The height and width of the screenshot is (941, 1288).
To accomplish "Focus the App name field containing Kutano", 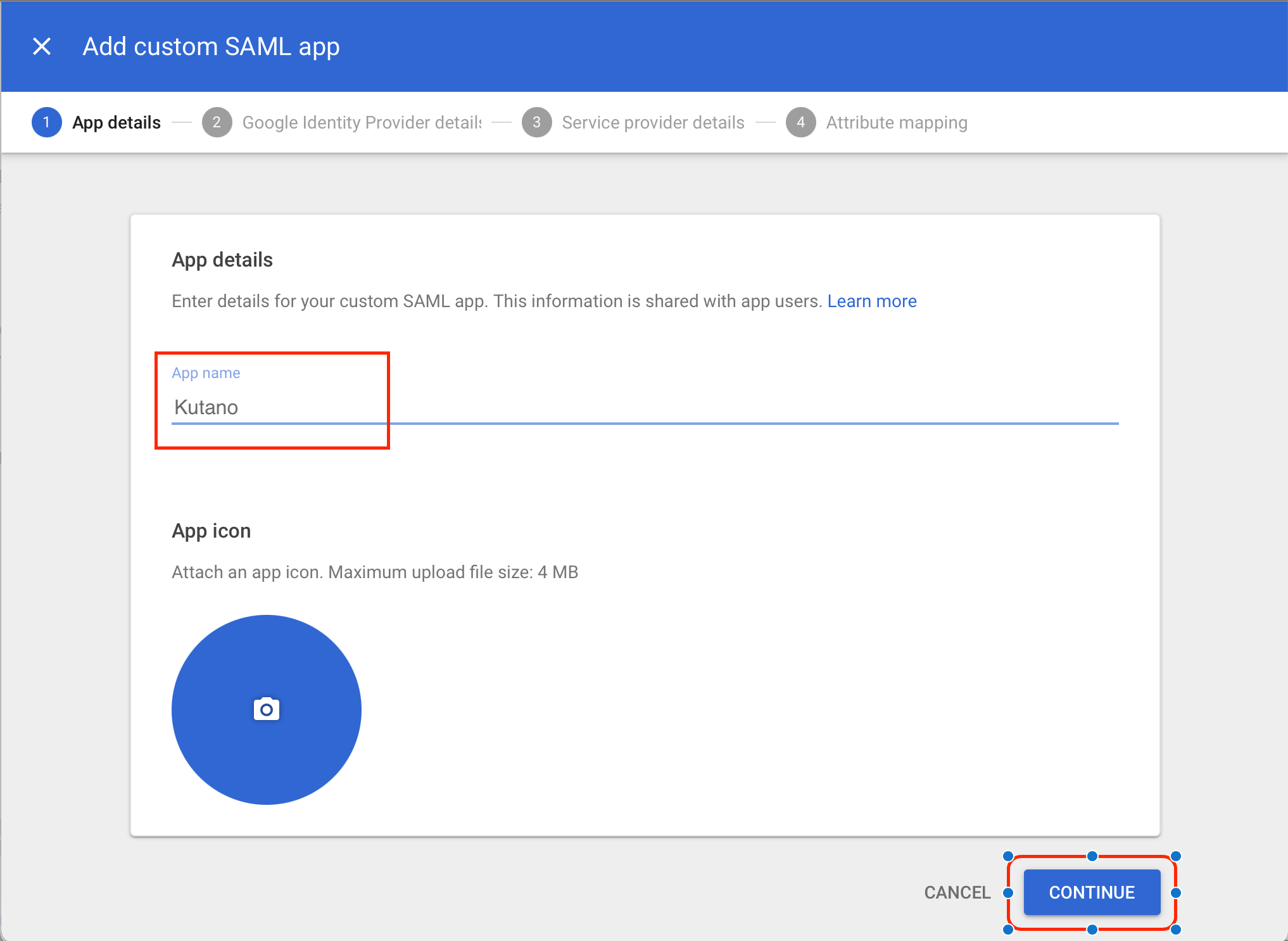I will (x=645, y=407).
